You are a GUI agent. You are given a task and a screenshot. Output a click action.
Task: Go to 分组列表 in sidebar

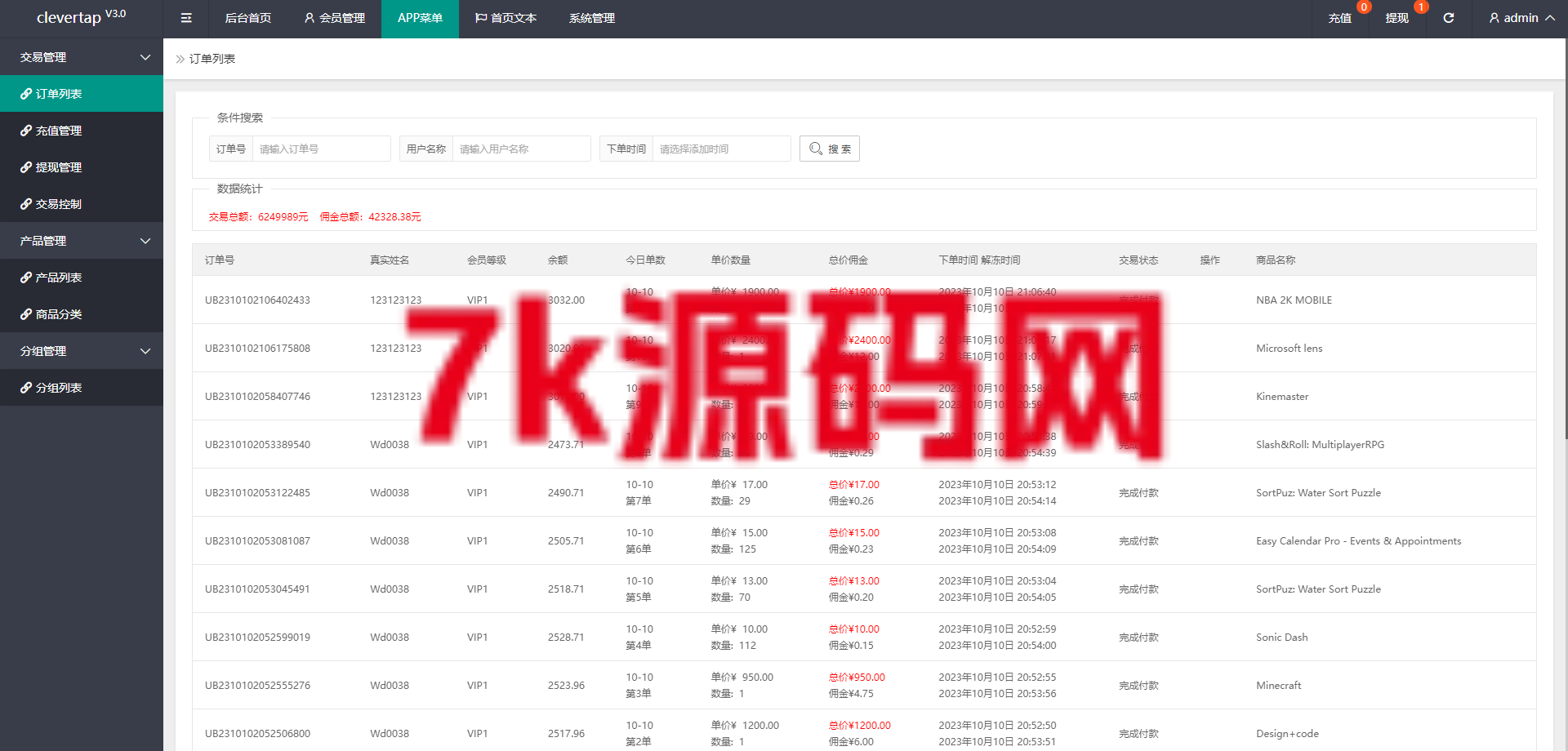(82, 388)
